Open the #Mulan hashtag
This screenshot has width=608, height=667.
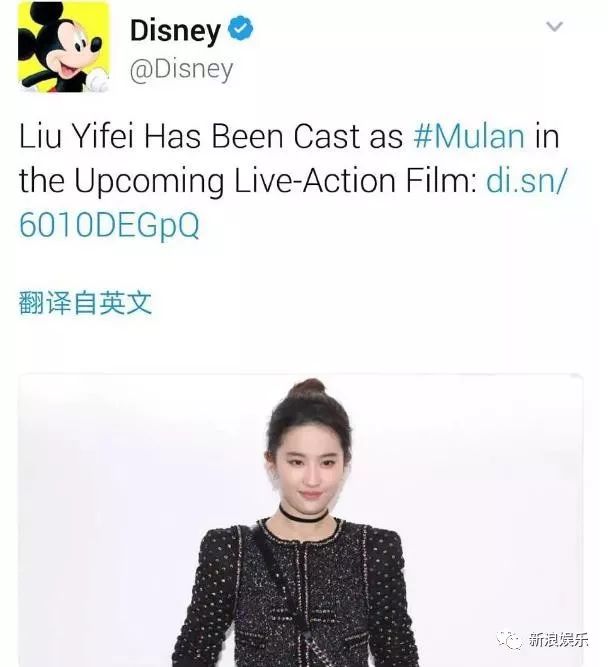point(469,137)
